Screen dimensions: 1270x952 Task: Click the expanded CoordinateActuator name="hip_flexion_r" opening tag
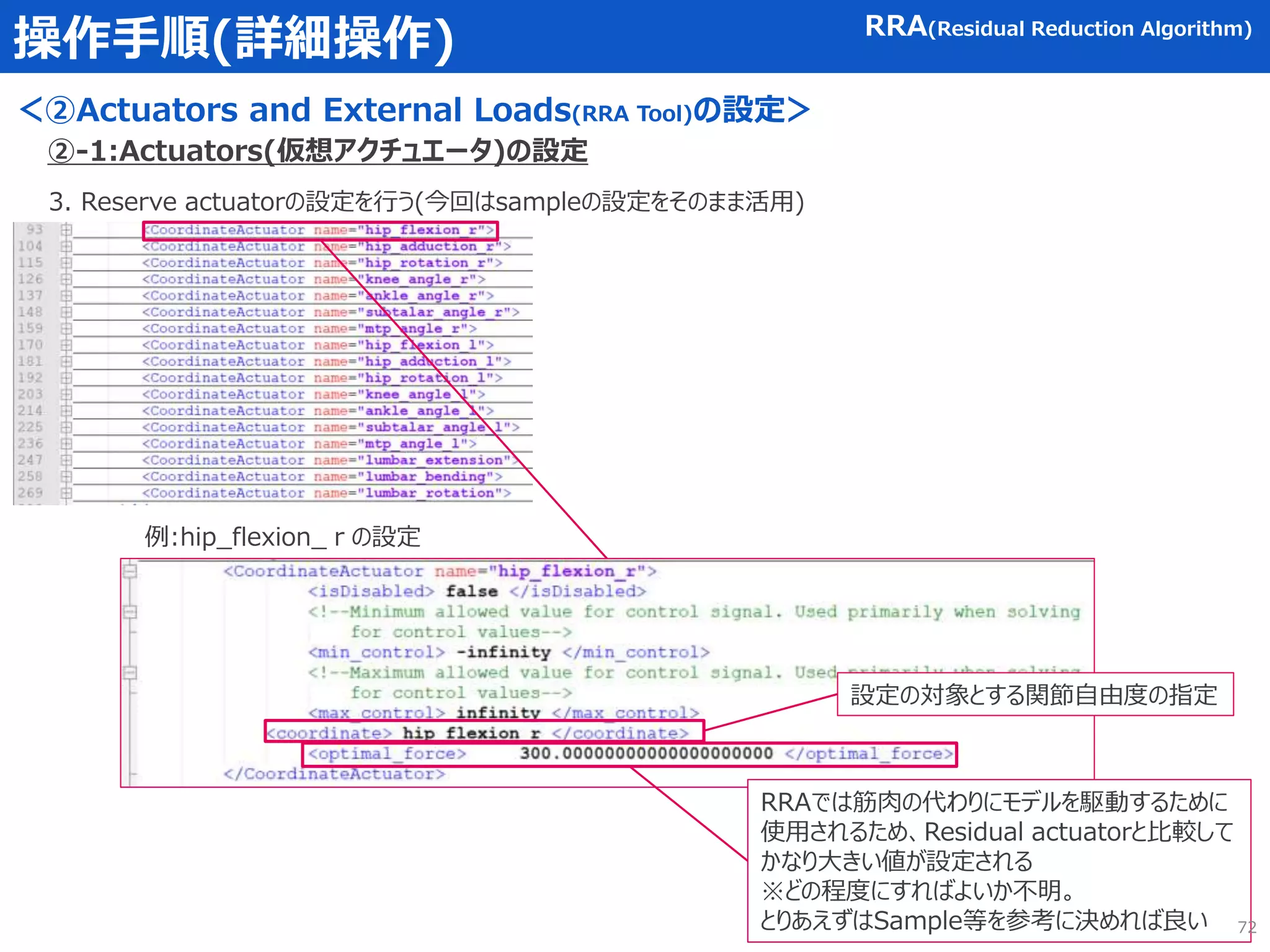[x=440, y=571]
